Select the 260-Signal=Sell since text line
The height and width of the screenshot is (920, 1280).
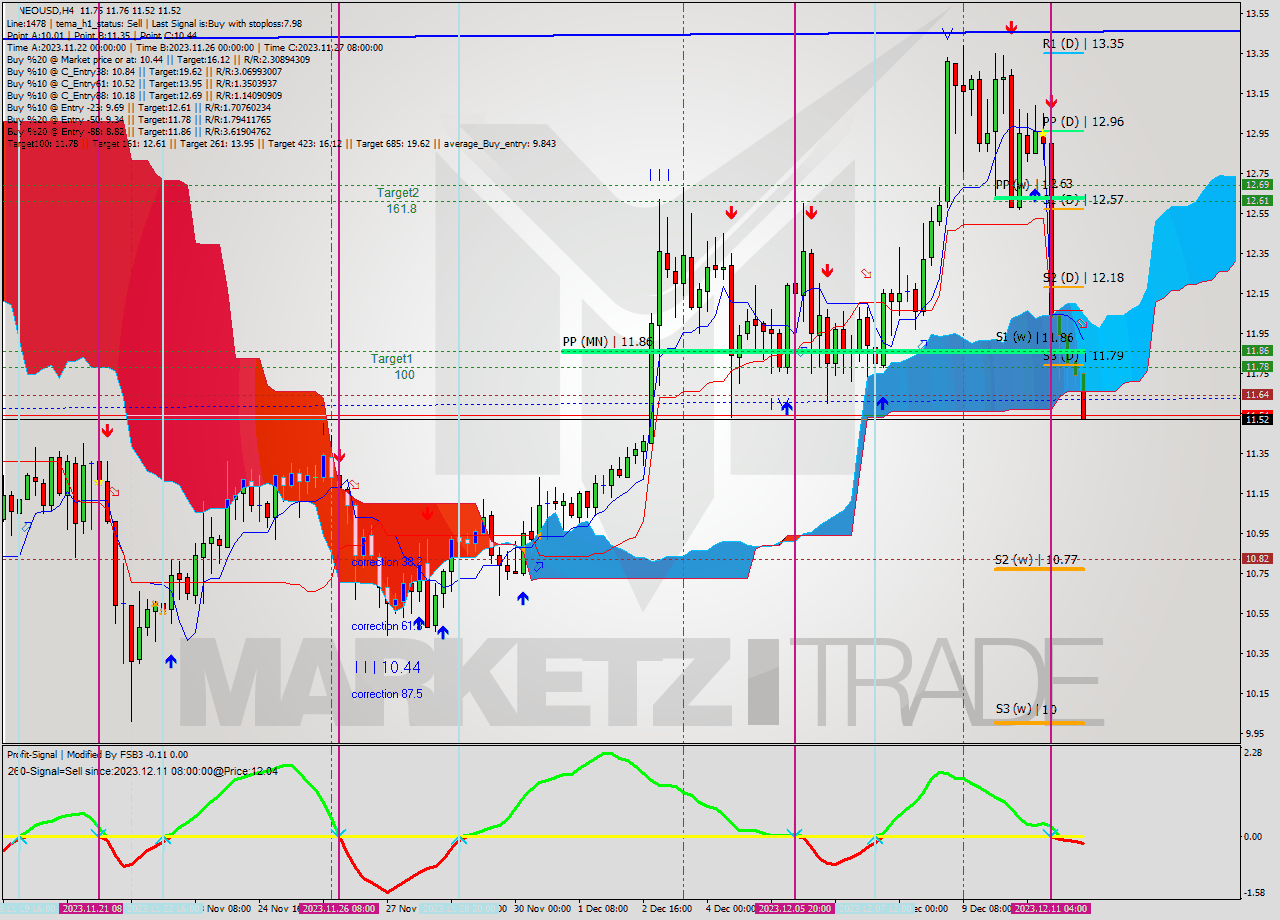click(141, 771)
